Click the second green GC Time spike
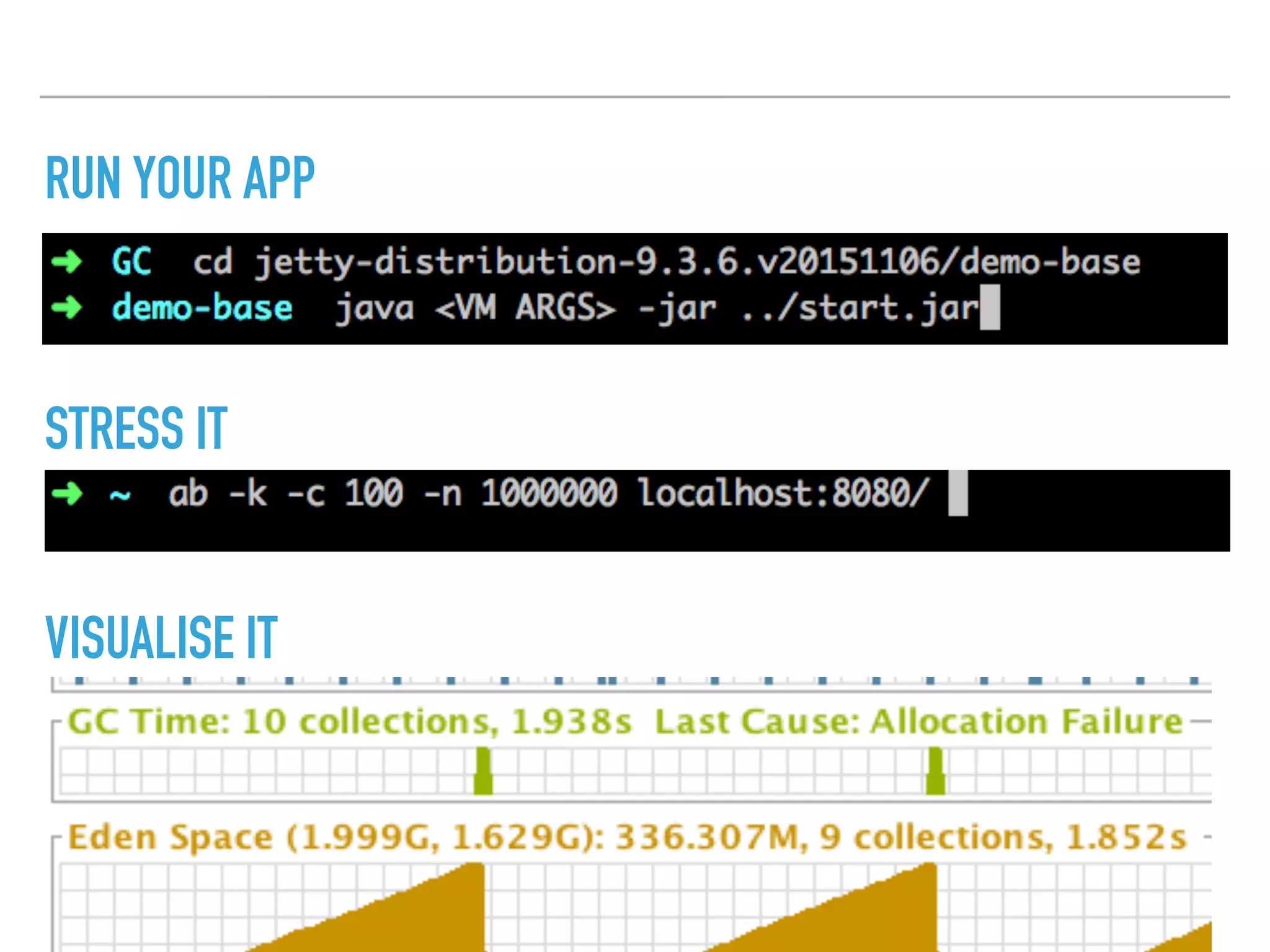1270x952 pixels. click(x=935, y=771)
